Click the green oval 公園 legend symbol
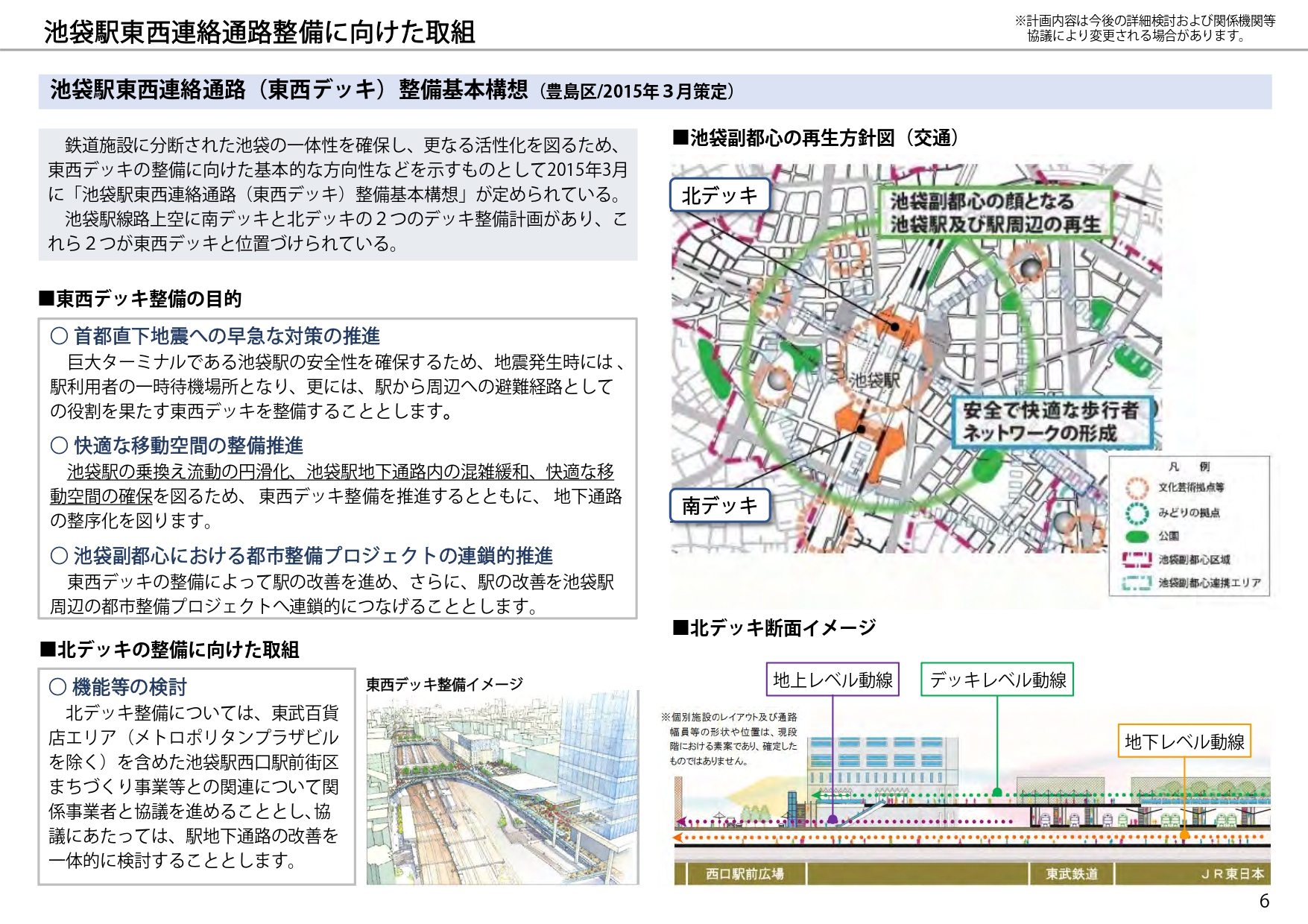The height and width of the screenshot is (924, 1308). [x=1137, y=537]
